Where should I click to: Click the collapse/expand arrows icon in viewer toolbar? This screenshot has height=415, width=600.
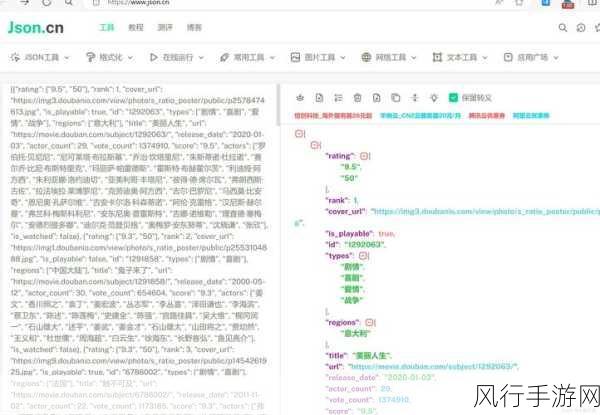pos(415,98)
